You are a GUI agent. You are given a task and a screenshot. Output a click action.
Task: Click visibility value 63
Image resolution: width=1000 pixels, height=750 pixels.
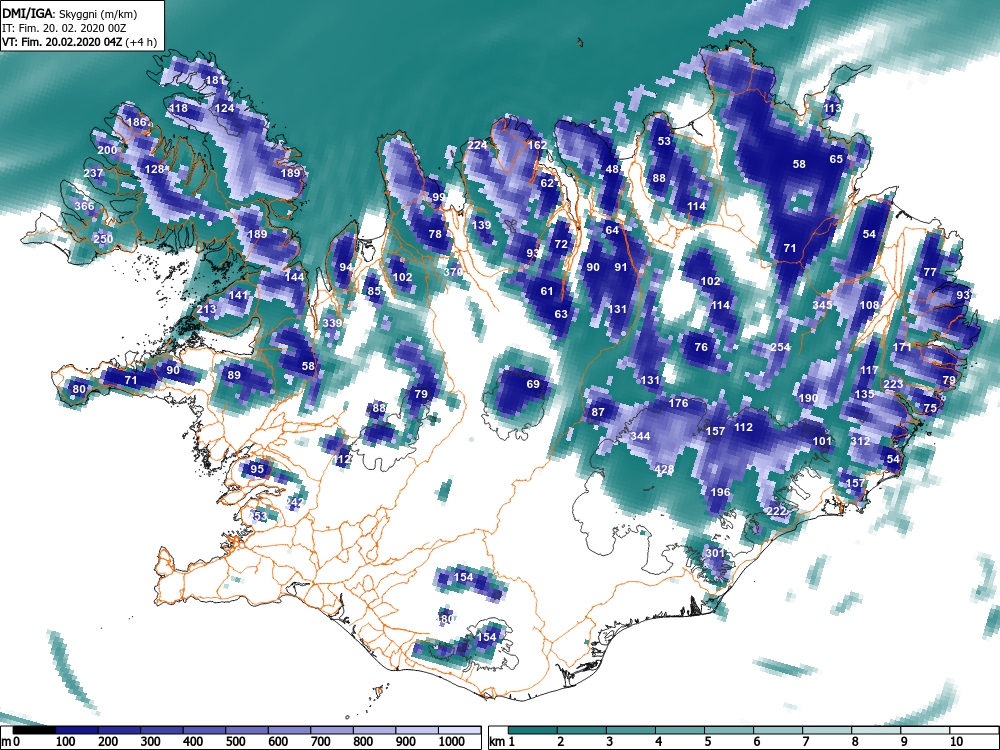click(561, 314)
